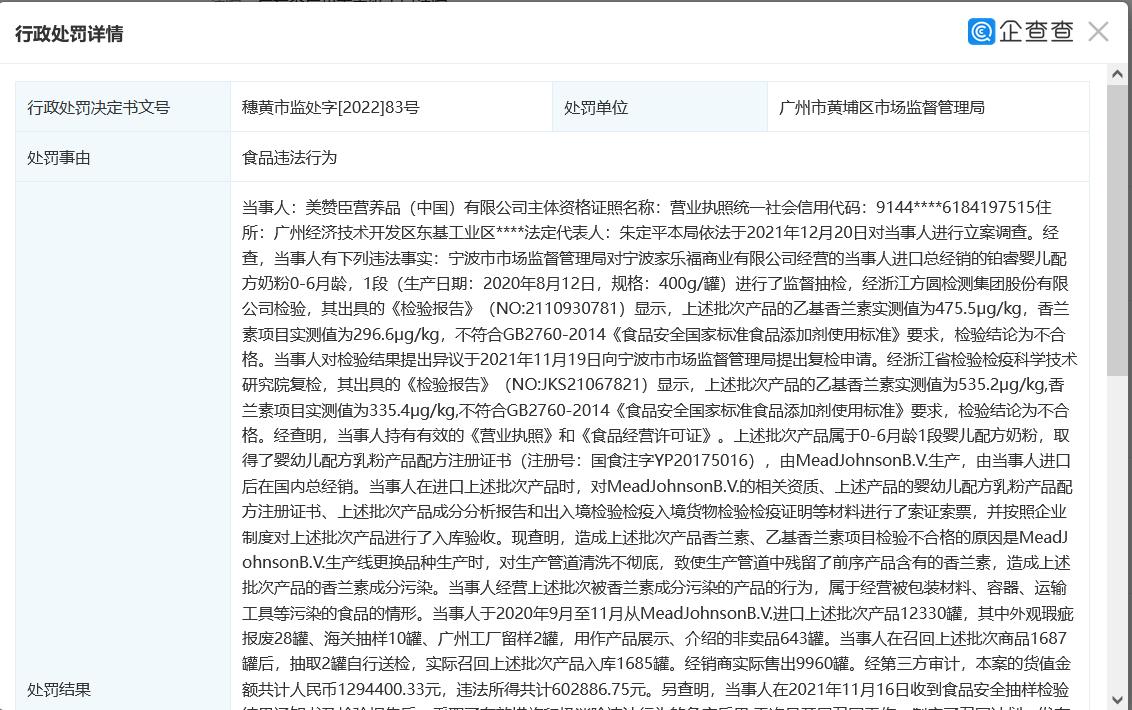Select the document number 穗黄市监处字[2022]83号
The width and height of the screenshot is (1132, 710).
click(331, 108)
